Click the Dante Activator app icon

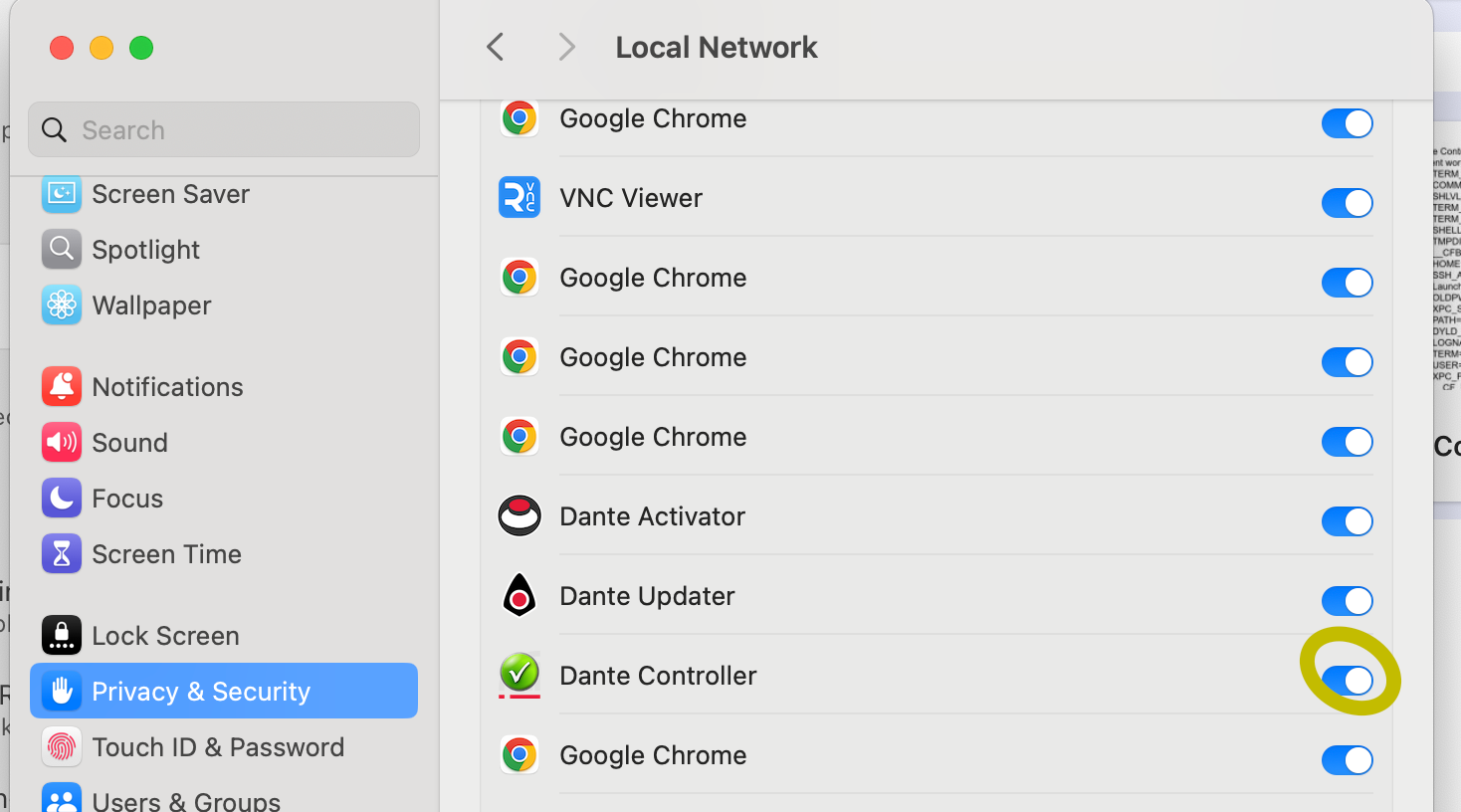(x=520, y=515)
